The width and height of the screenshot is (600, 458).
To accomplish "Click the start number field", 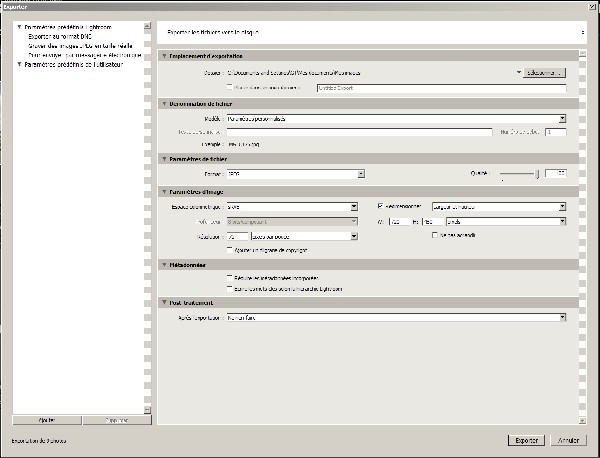I will 556,132.
